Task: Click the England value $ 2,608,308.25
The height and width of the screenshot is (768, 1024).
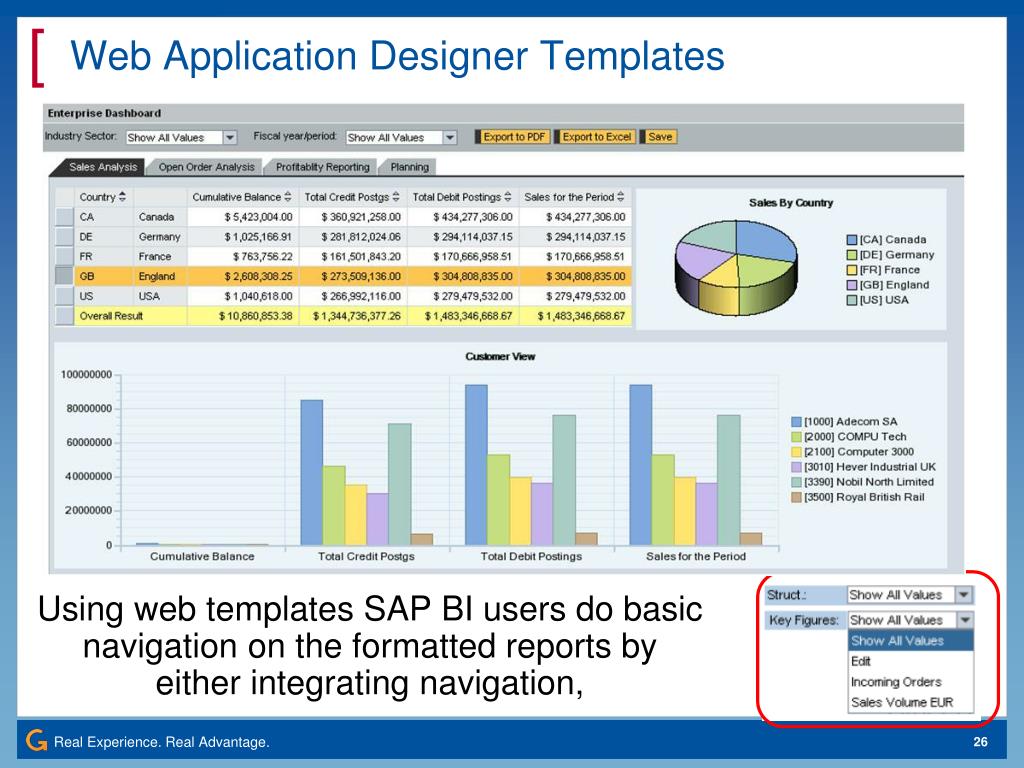Action: coord(258,276)
